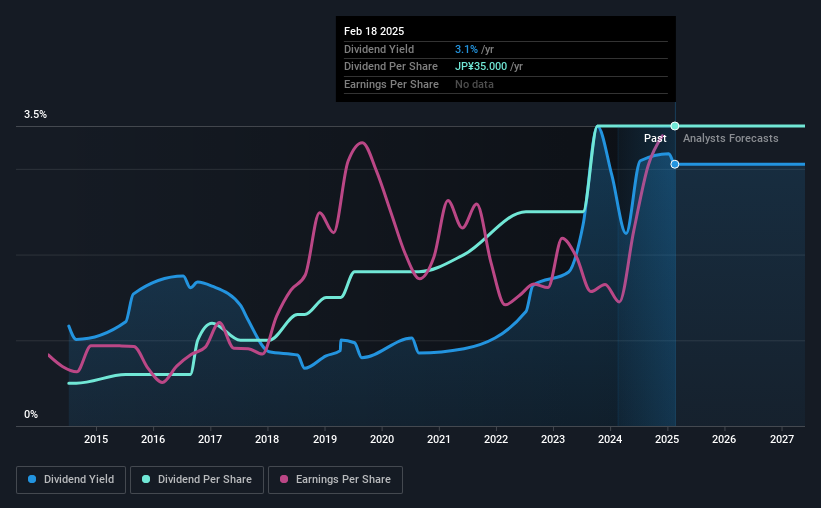Screen dimensions: 821x508
Task: Click the 2017 x-axis label
Action: tap(210, 439)
